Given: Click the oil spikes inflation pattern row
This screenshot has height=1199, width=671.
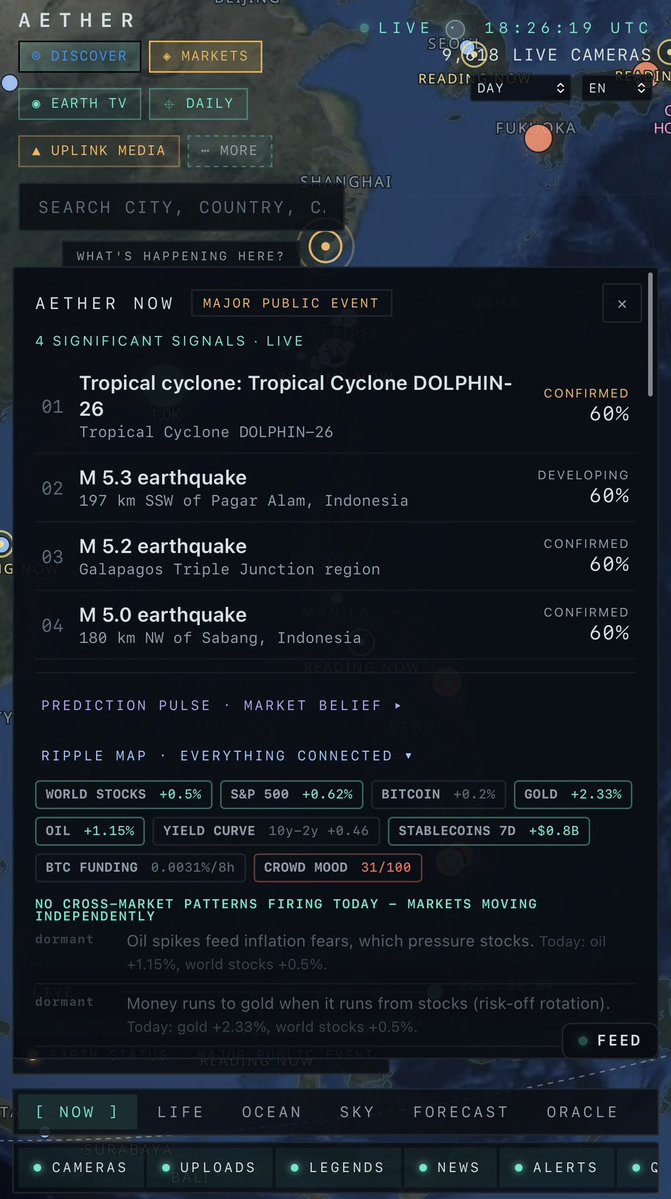Looking at the screenshot, I should pos(335,953).
